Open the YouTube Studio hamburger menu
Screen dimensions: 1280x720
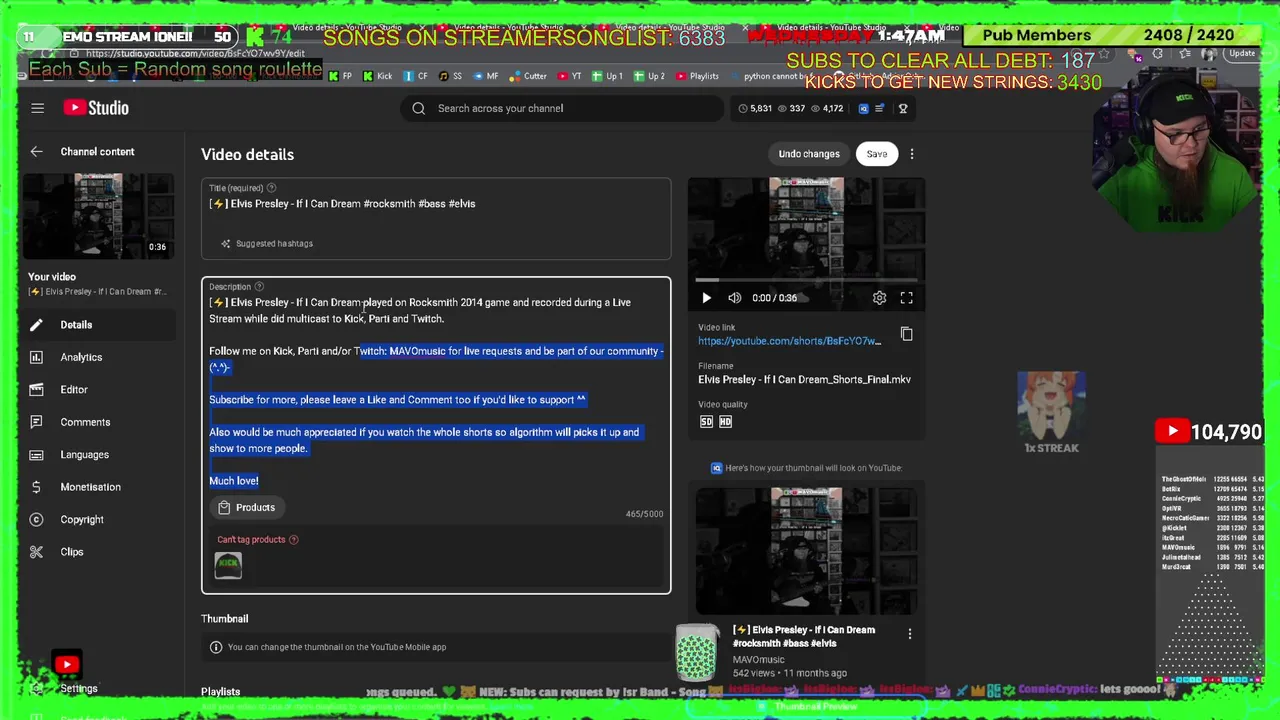(x=37, y=108)
